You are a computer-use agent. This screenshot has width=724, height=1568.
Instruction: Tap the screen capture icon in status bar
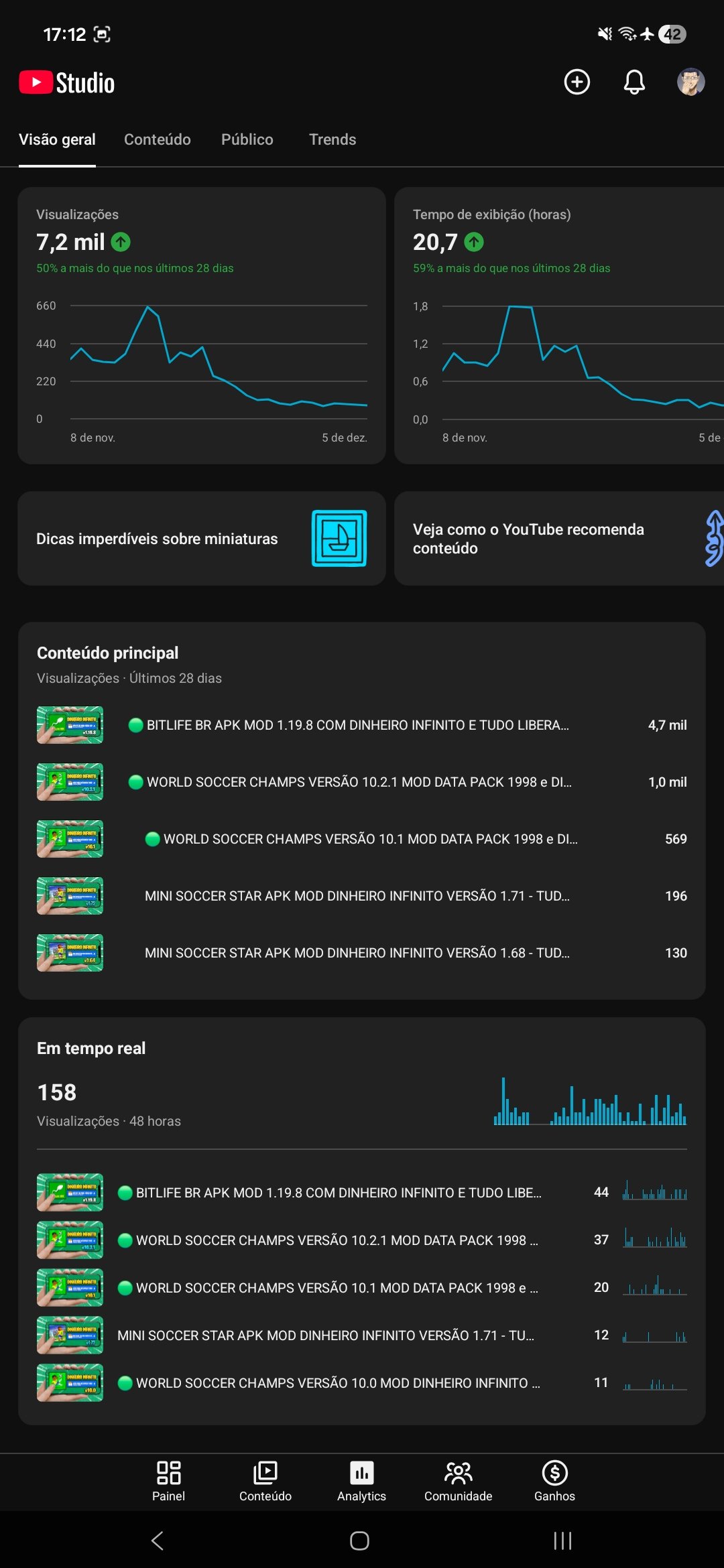[x=102, y=34]
